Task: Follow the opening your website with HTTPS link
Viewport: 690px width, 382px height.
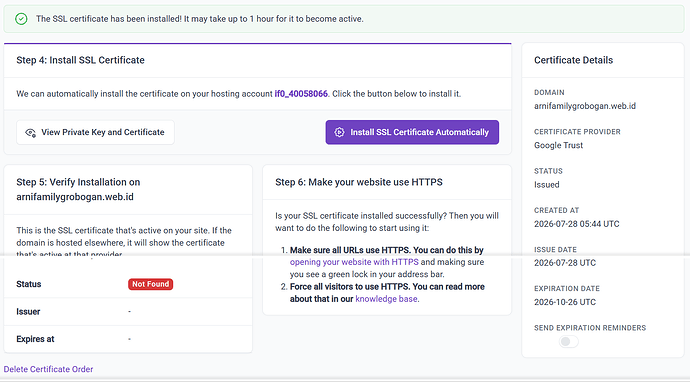Action: (354, 262)
